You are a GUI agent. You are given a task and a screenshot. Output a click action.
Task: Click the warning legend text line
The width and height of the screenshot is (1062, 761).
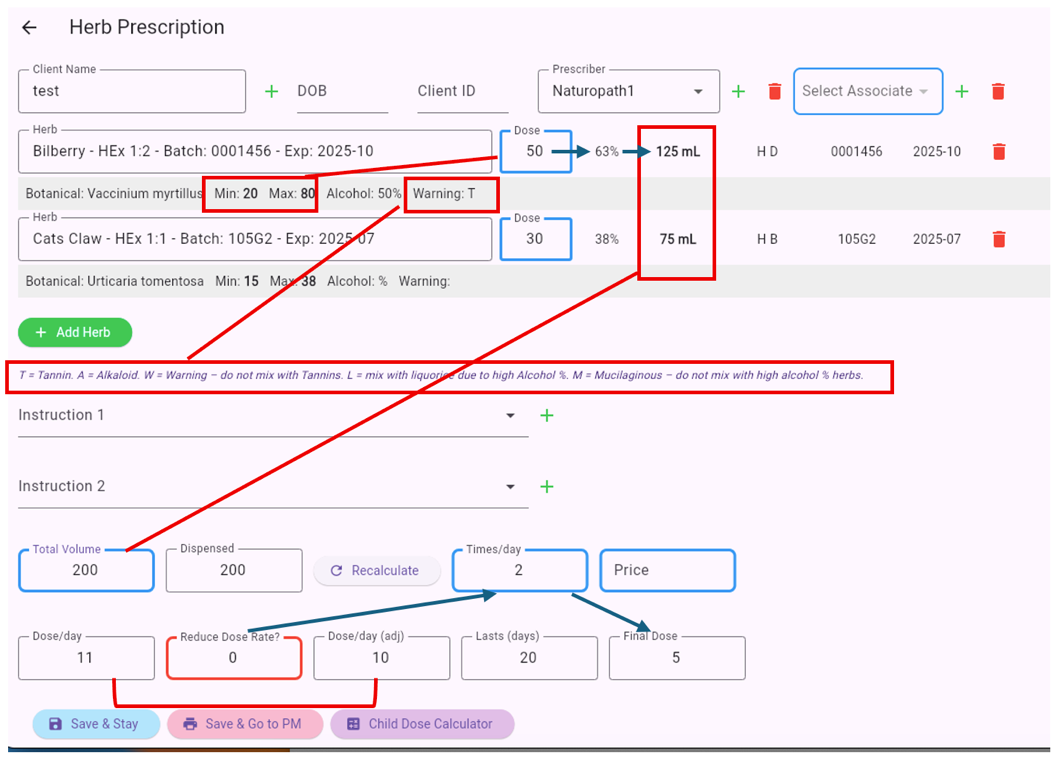pyautogui.click(x=441, y=376)
